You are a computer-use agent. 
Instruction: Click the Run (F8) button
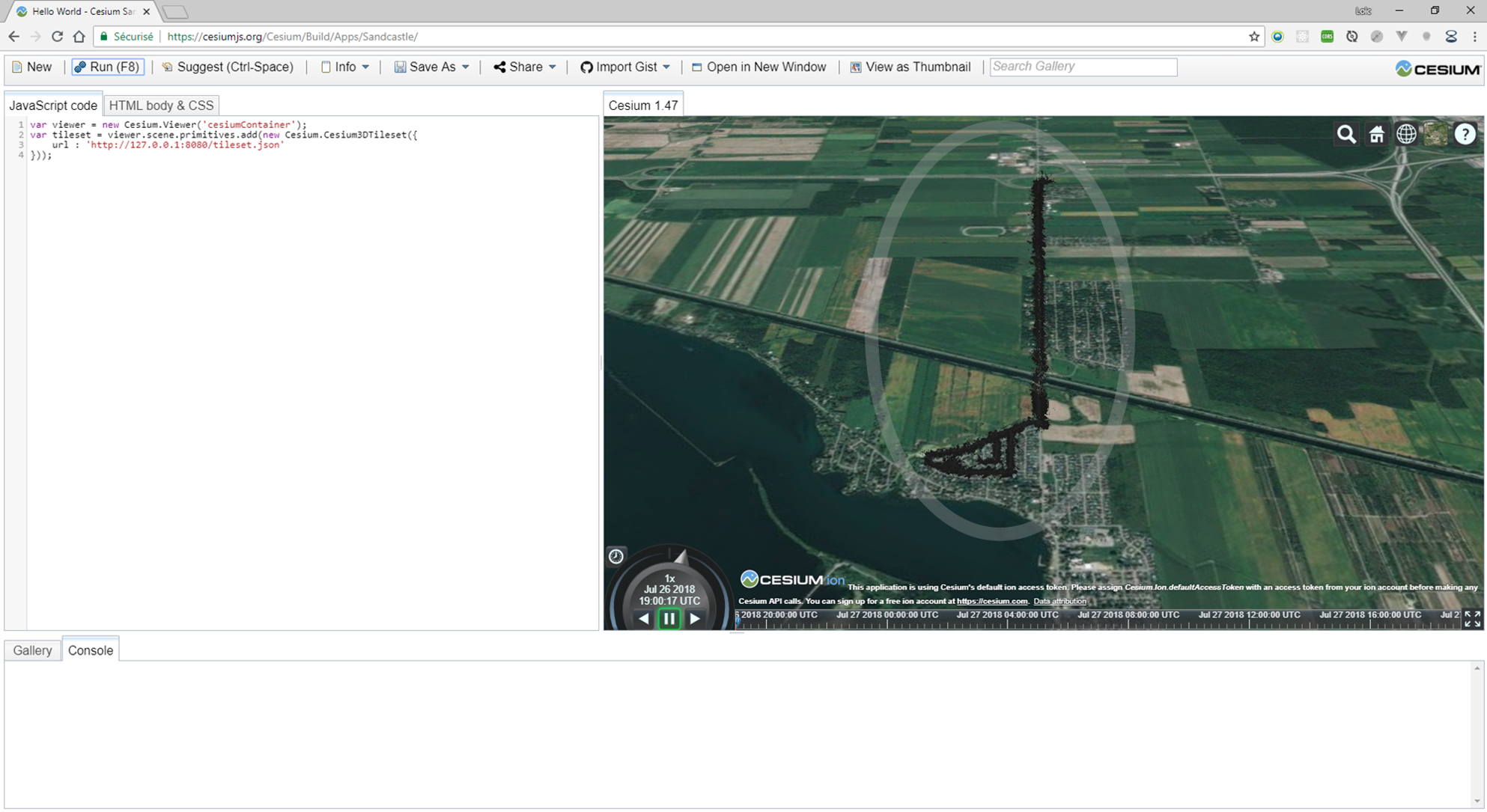(108, 67)
